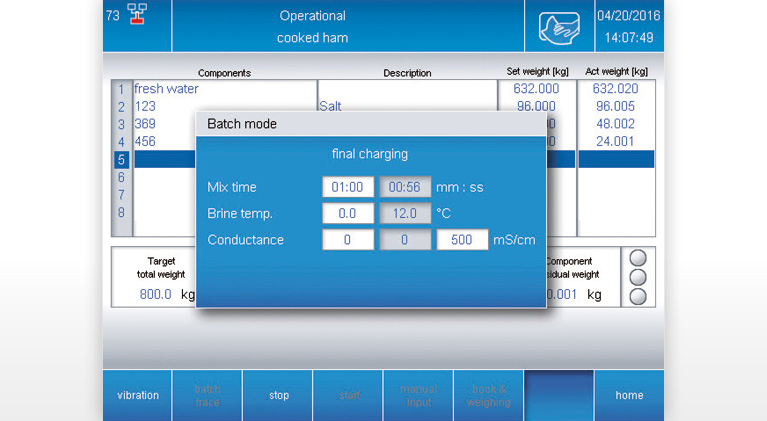Screen dimensions: 767x421
Task: Open manual input
Action: [x=418, y=395]
